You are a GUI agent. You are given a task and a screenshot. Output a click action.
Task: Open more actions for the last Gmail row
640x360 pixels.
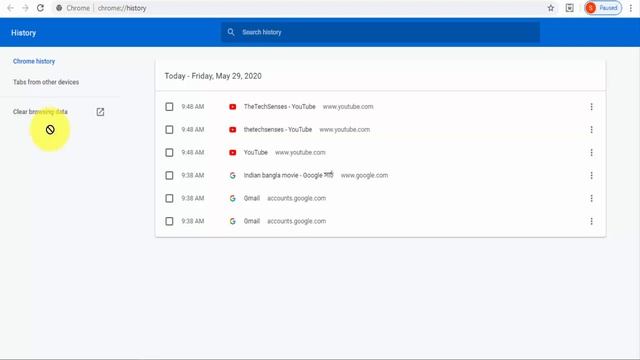tap(591, 221)
